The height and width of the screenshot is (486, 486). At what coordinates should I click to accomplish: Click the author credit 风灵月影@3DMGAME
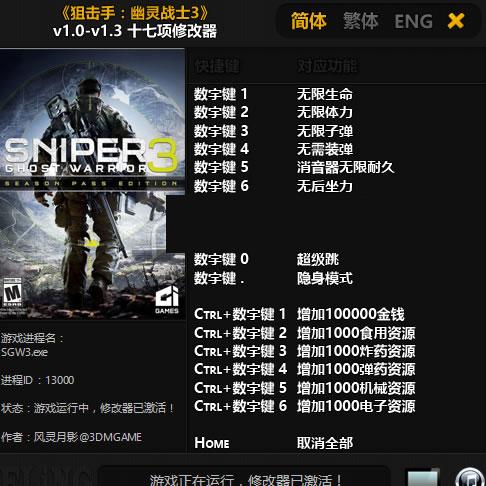[x=87, y=437]
